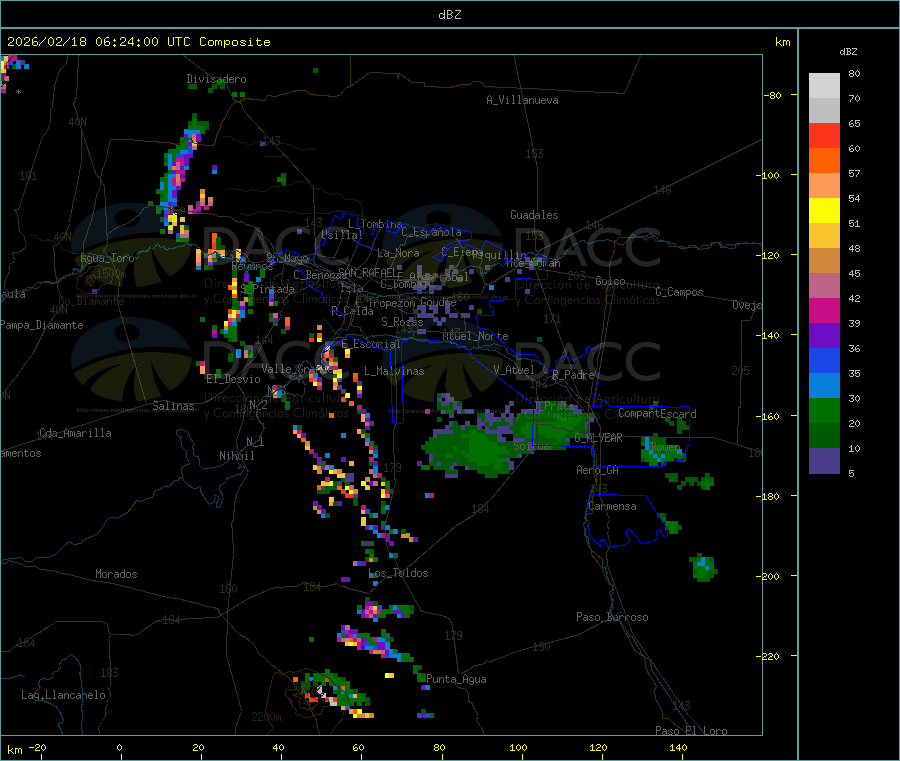
Task: Click the Divisadero map label
Action: click(216, 79)
